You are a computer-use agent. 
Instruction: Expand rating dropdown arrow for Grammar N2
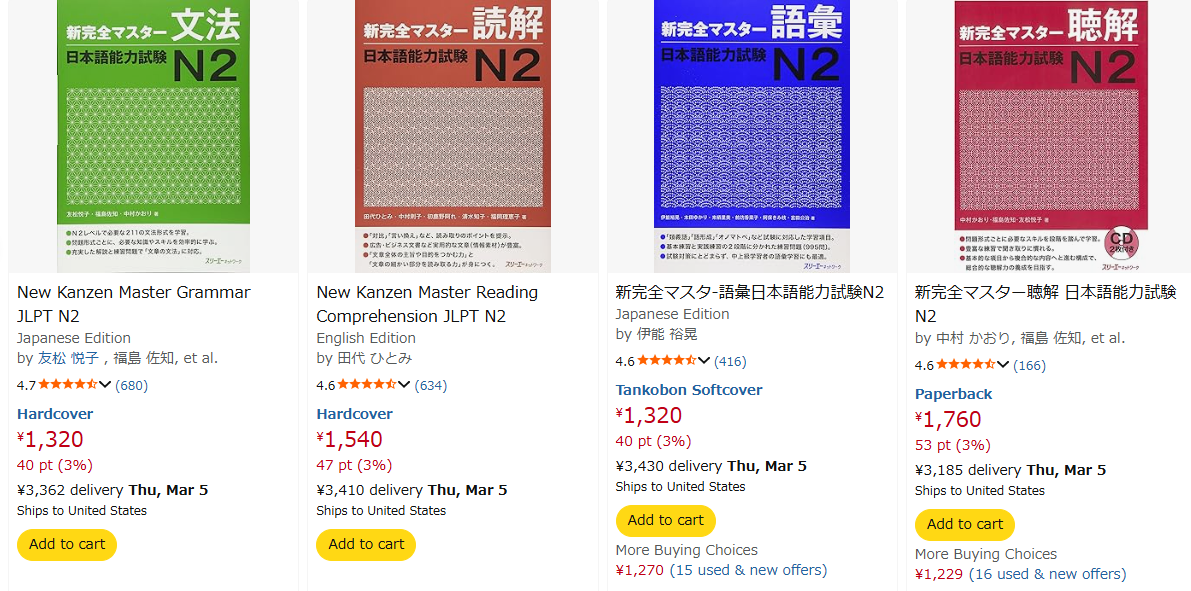click(105, 384)
